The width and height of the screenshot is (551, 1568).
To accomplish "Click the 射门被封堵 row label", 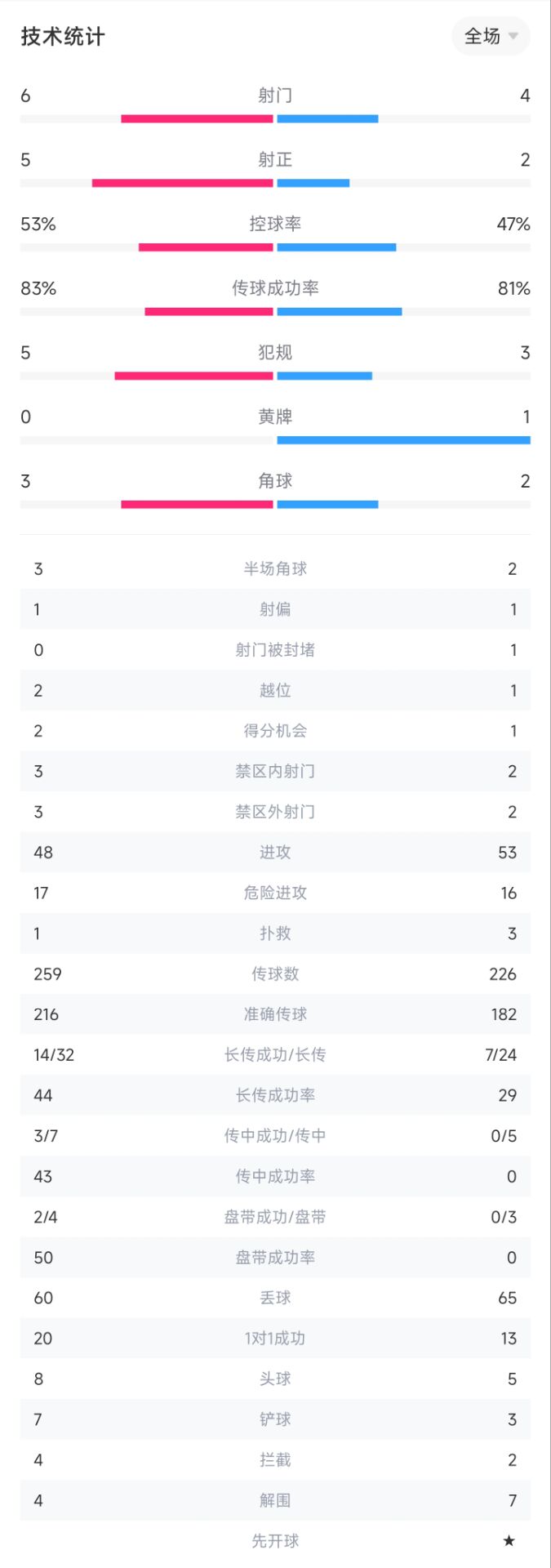I will pos(275,650).
